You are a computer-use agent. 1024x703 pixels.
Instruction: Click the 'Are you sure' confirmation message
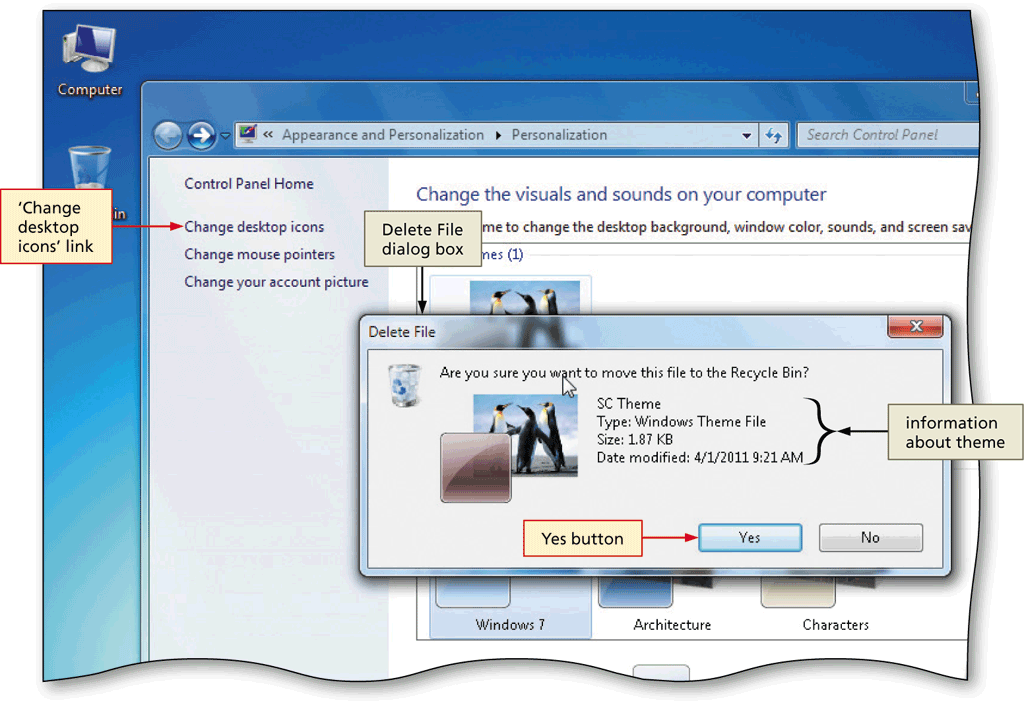(624, 372)
